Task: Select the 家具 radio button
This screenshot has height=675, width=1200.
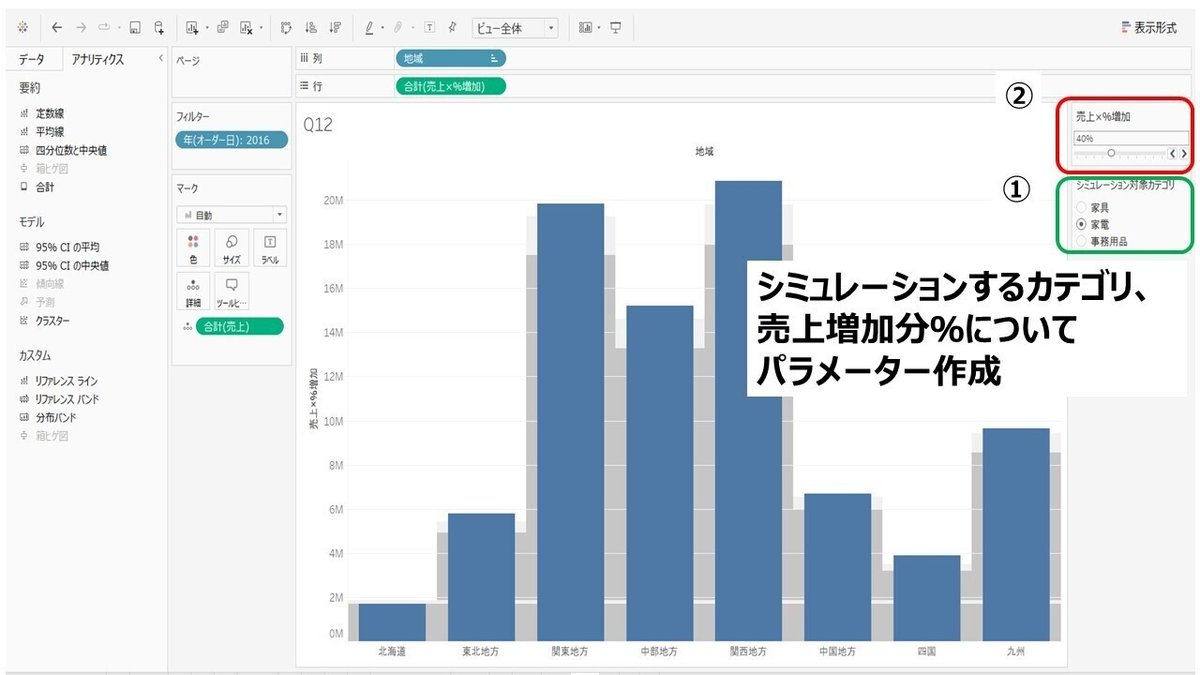Action: point(1082,209)
